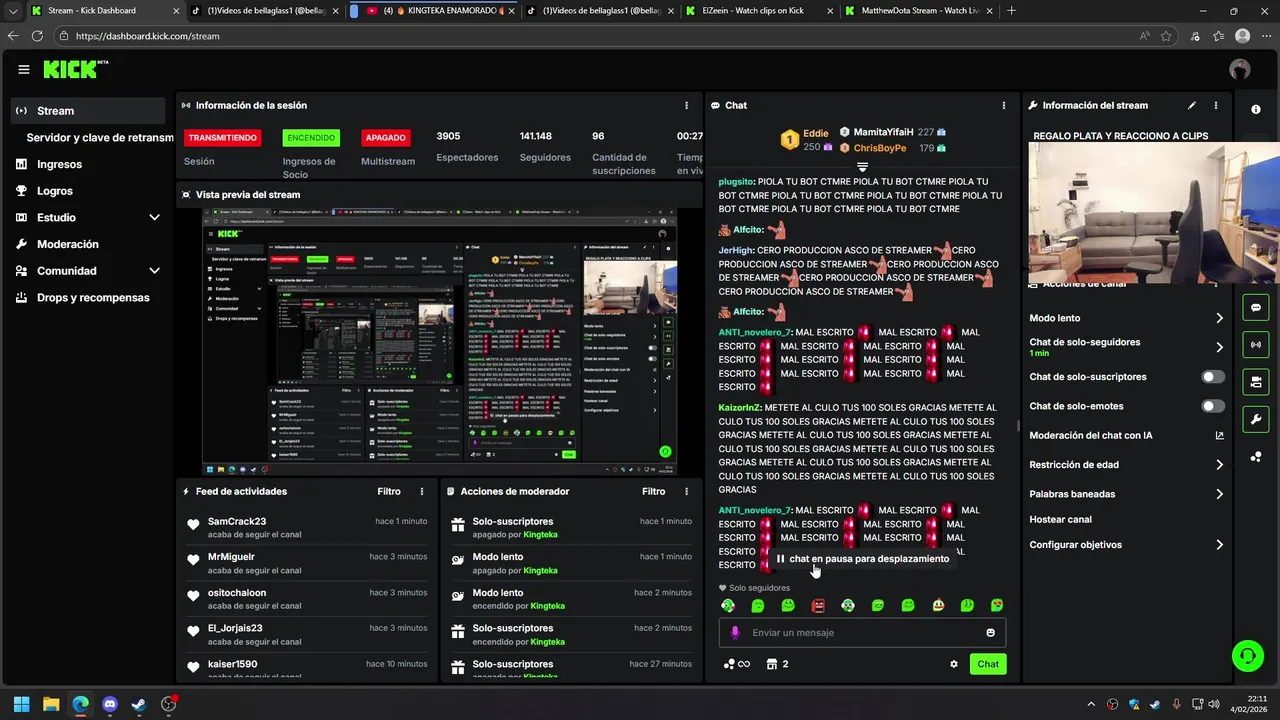Open Moderación del chat con IA link
This screenshot has width=1280, height=720.
[1127, 436]
